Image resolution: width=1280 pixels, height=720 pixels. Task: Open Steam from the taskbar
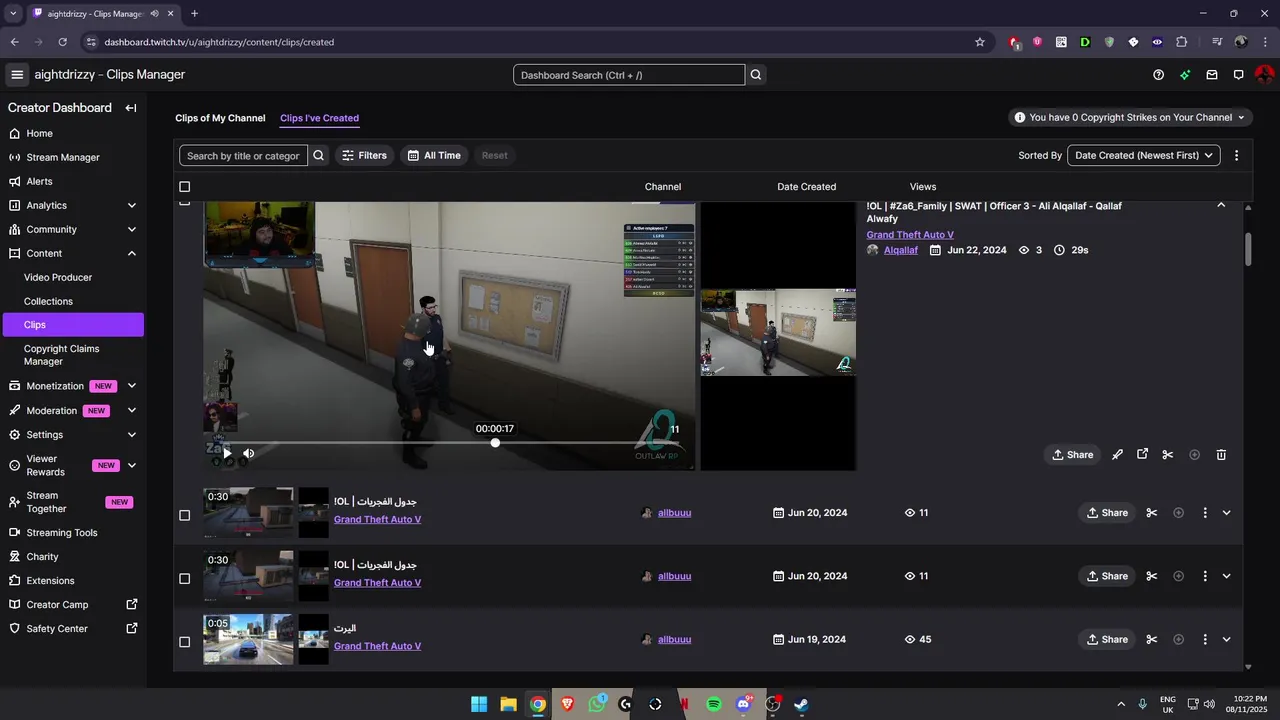(801, 704)
